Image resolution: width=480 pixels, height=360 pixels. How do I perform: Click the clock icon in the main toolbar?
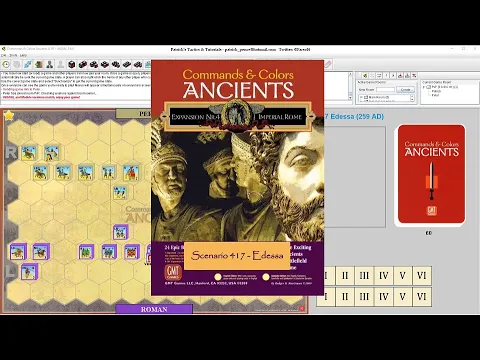[x=6, y=64]
